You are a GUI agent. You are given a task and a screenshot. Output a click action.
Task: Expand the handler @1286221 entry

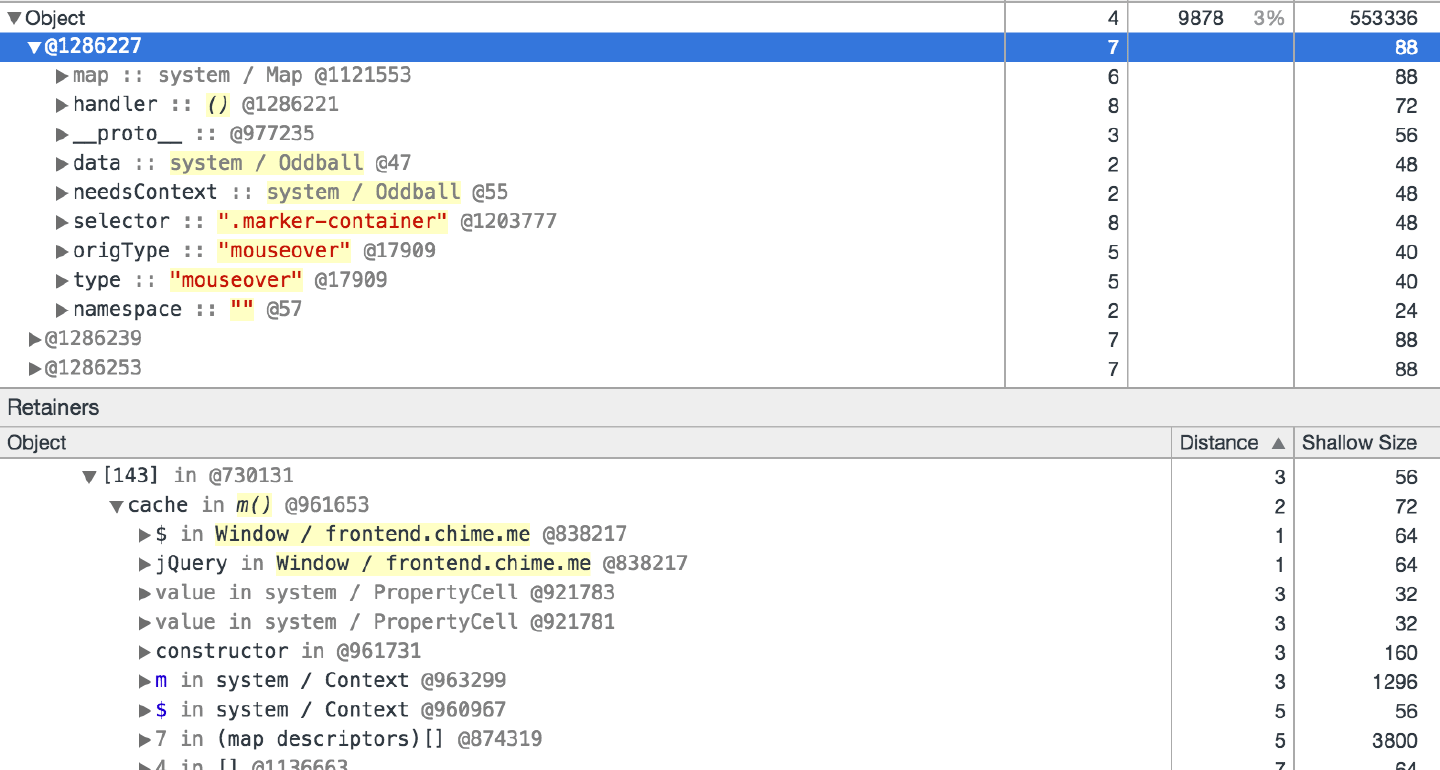[62, 105]
